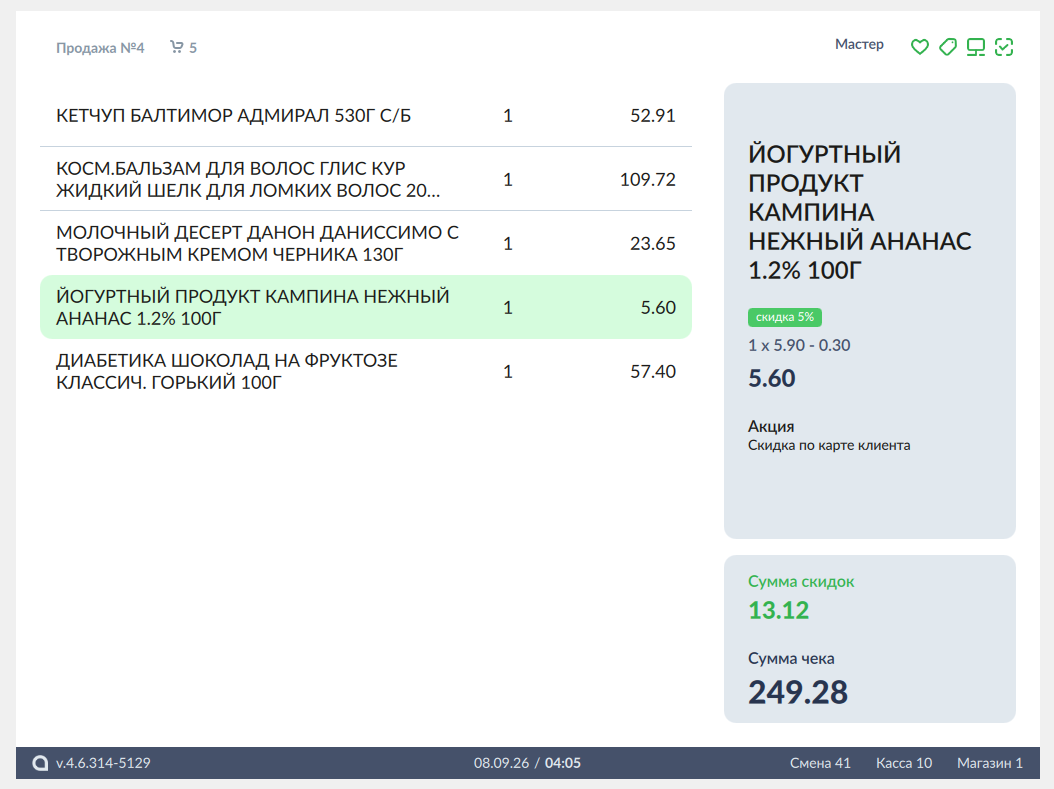The image size is (1054, 789).
Task: Click the Сумма скидок 13.12 value
Action: pyautogui.click(x=778, y=610)
